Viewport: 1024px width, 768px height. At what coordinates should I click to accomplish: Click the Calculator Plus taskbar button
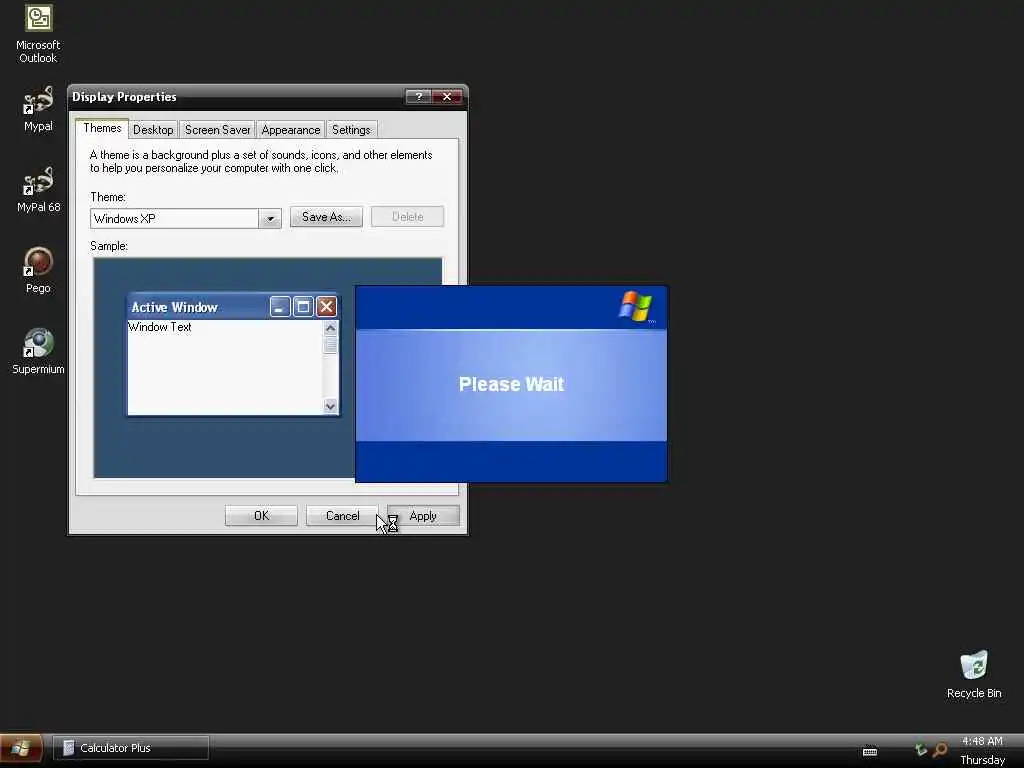pyautogui.click(x=131, y=748)
